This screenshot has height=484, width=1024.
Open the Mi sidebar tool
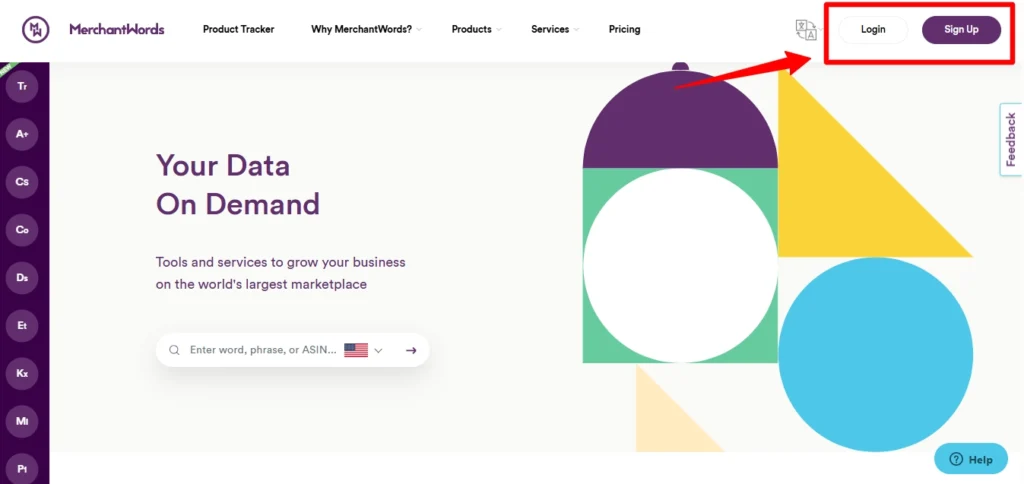pyautogui.click(x=22, y=421)
